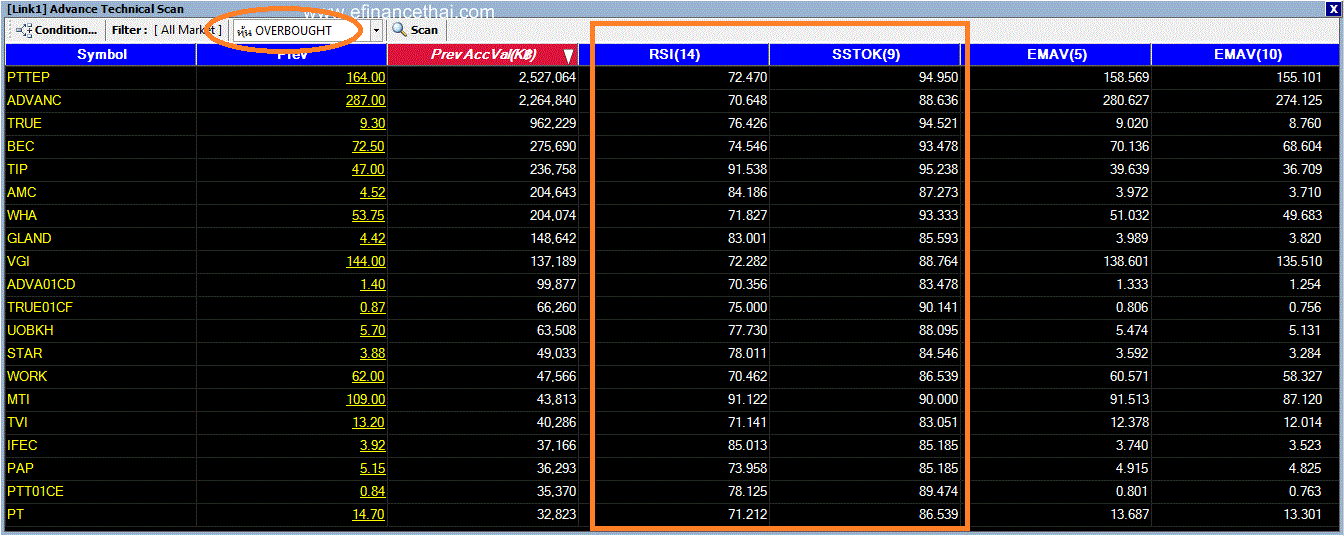Screen dimensions: 1344x536
Task: Click RSI value 91.122 for MTI
Action: click(x=747, y=399)
